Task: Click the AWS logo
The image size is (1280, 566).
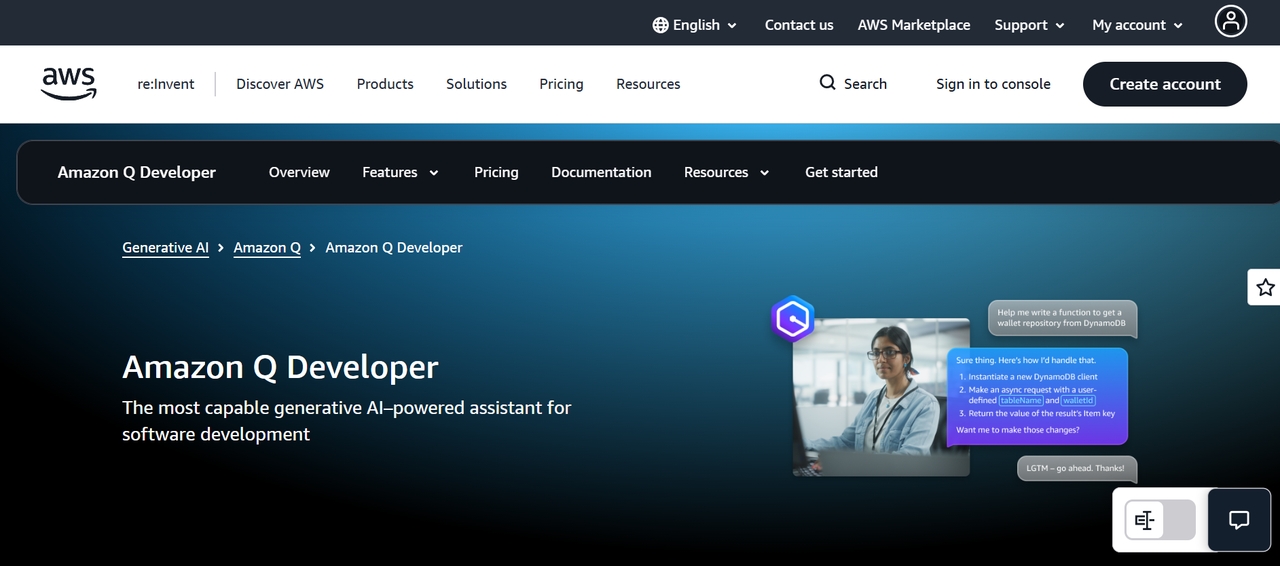Action: pyautogui.click(x=69, y=84)
